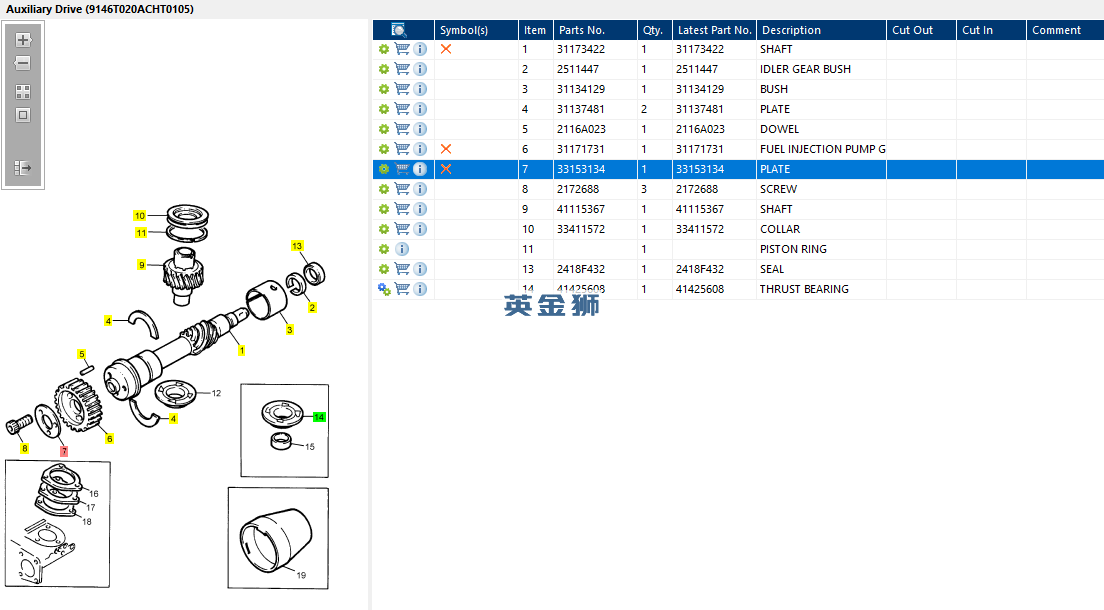Click gears icon for THRUST BEARING

click(x=384, y=290)
